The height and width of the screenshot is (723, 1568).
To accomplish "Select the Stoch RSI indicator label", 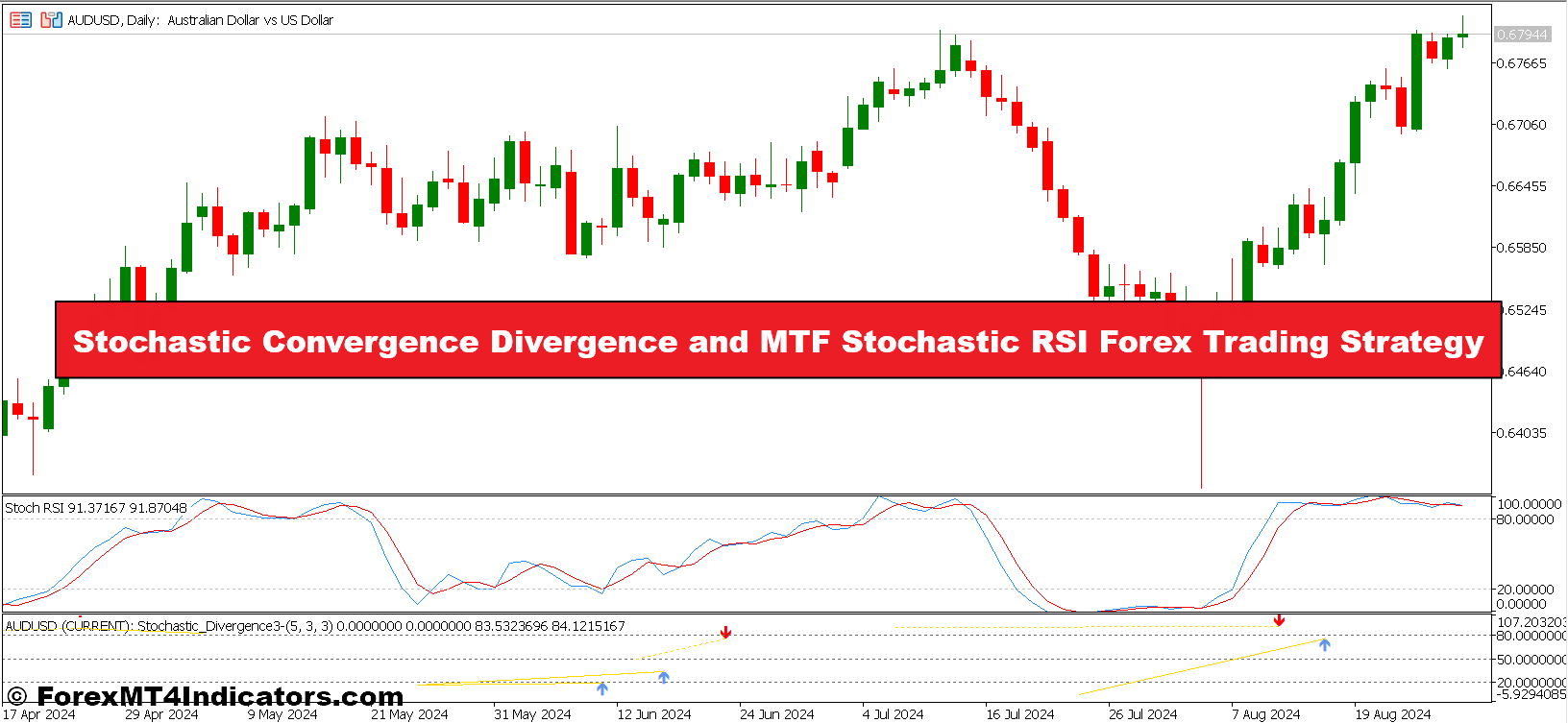I will pos(96,508).
